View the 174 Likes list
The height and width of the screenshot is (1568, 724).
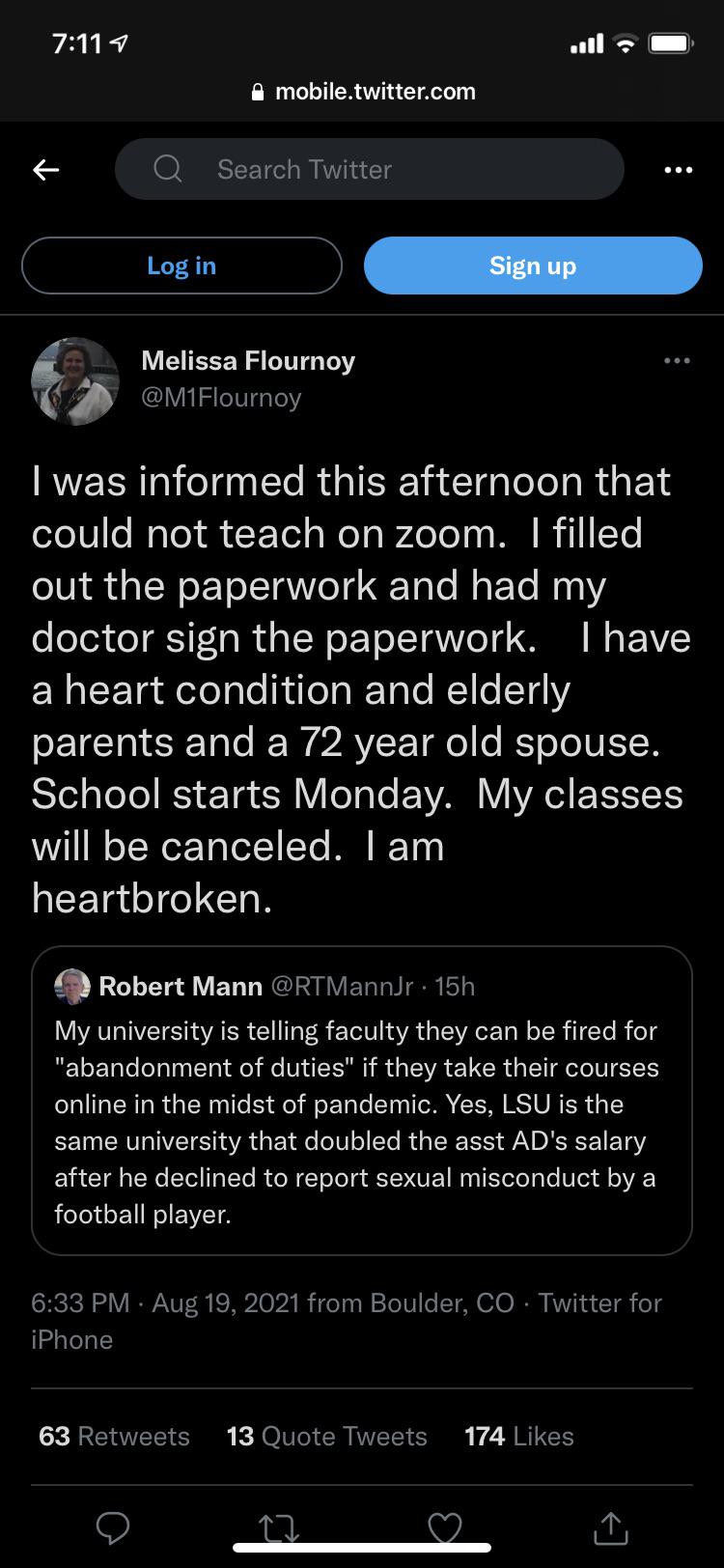518,1437
